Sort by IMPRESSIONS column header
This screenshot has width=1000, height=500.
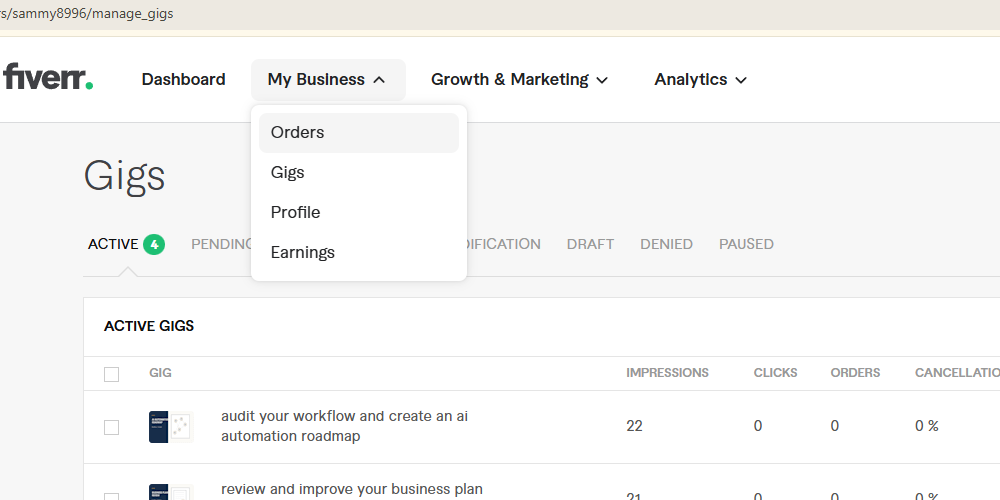pos(667,373)
